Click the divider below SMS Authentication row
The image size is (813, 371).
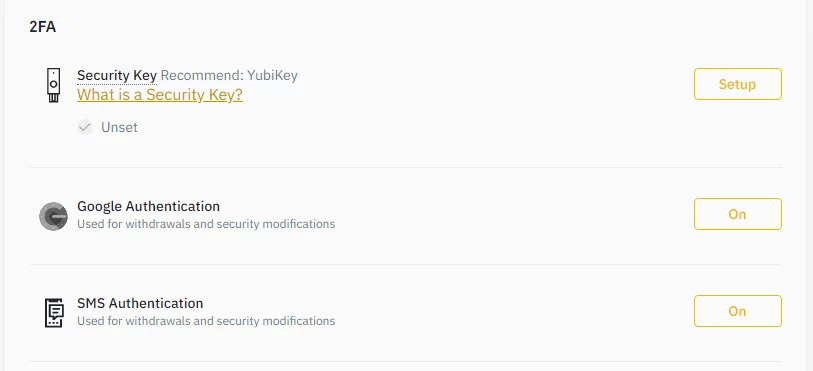[405, 361]
